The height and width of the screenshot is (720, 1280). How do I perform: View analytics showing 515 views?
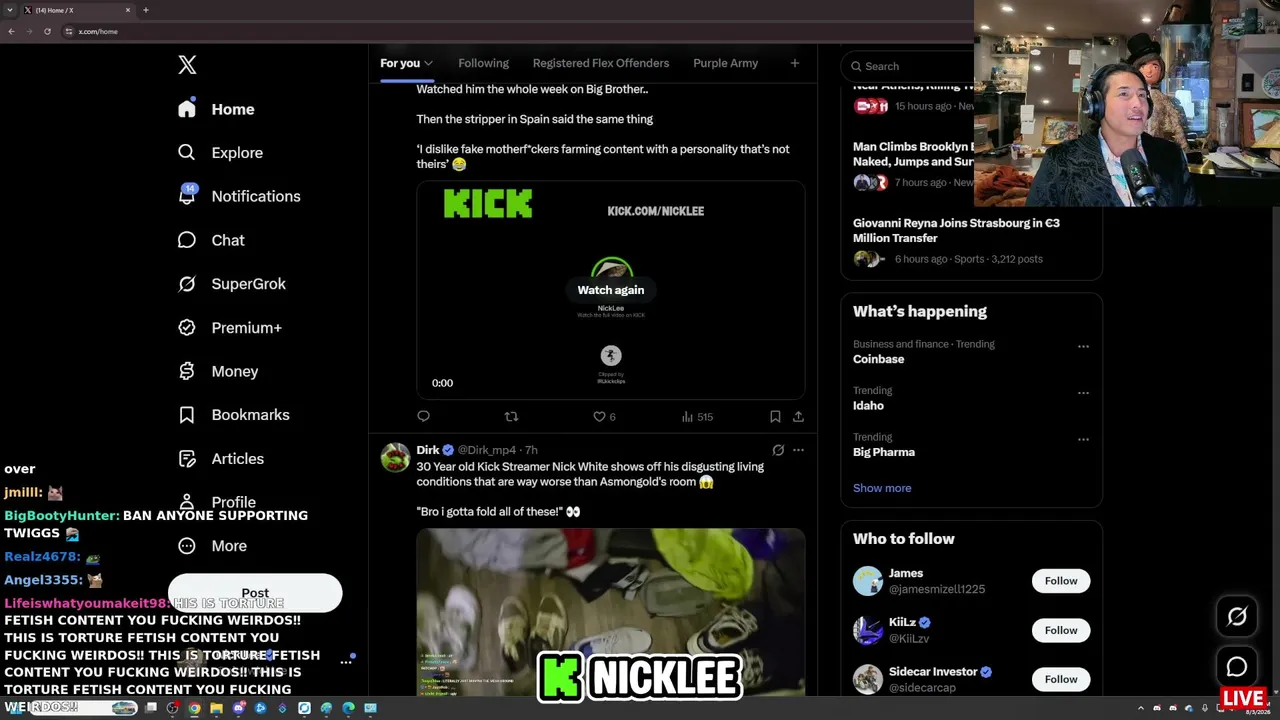point(697,416)
